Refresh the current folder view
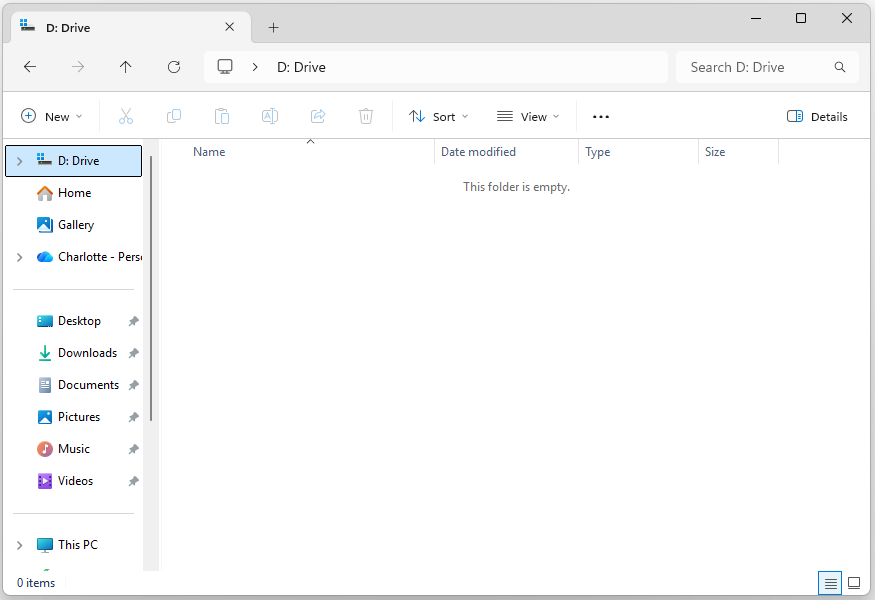The image size is (875, 600). 174,67
